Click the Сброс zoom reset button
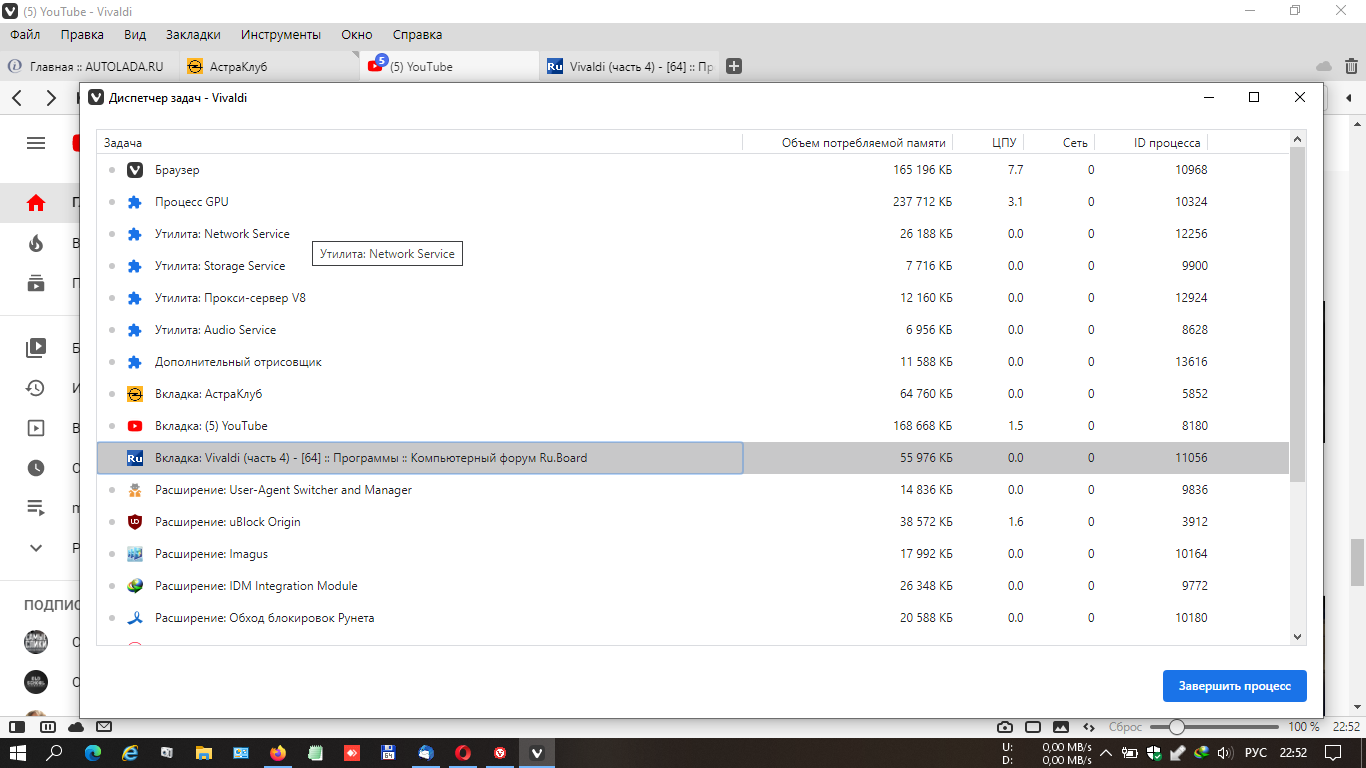 [x=1125, y=727]
